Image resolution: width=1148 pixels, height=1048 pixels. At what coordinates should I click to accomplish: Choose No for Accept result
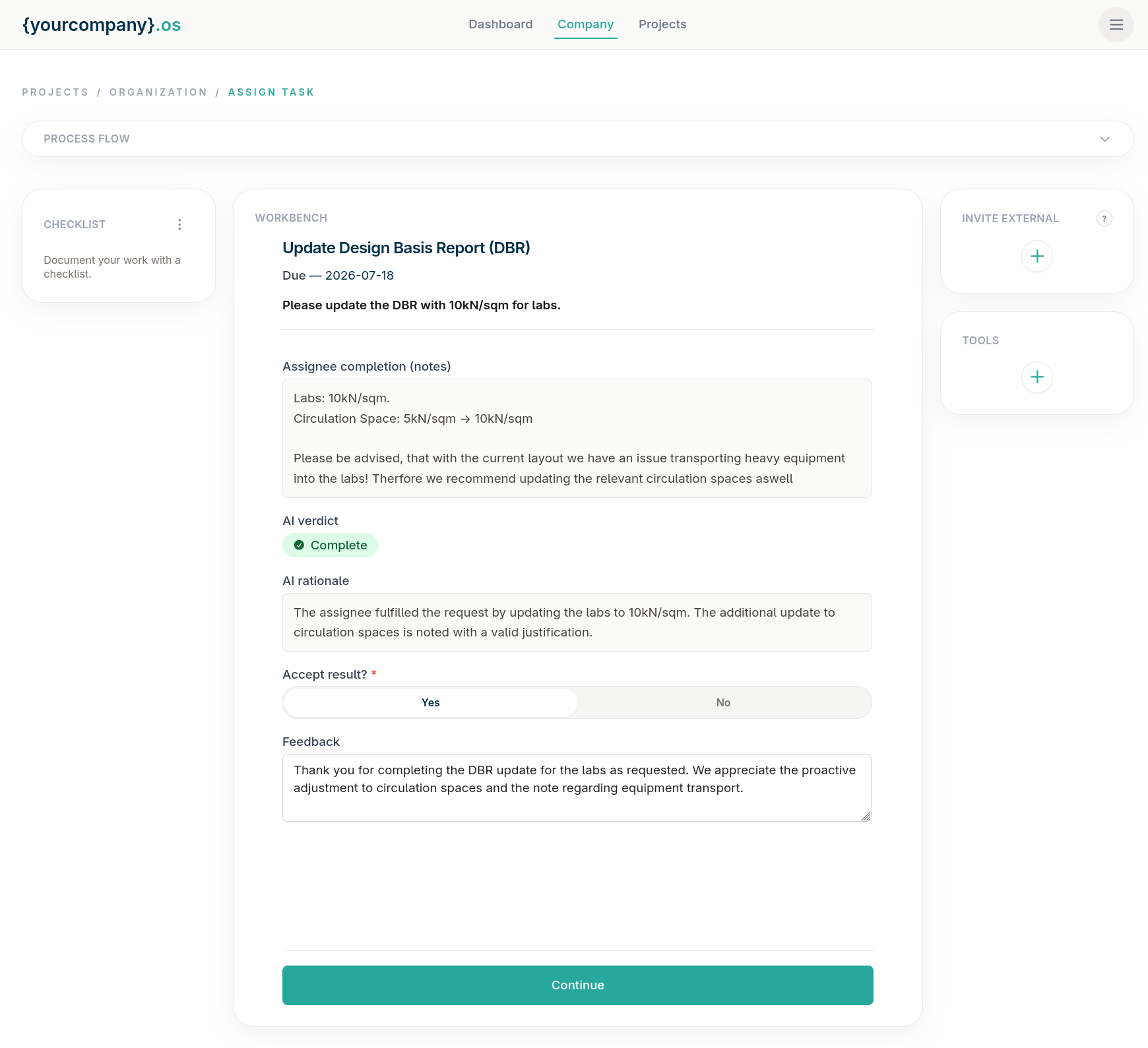(723, 703)
